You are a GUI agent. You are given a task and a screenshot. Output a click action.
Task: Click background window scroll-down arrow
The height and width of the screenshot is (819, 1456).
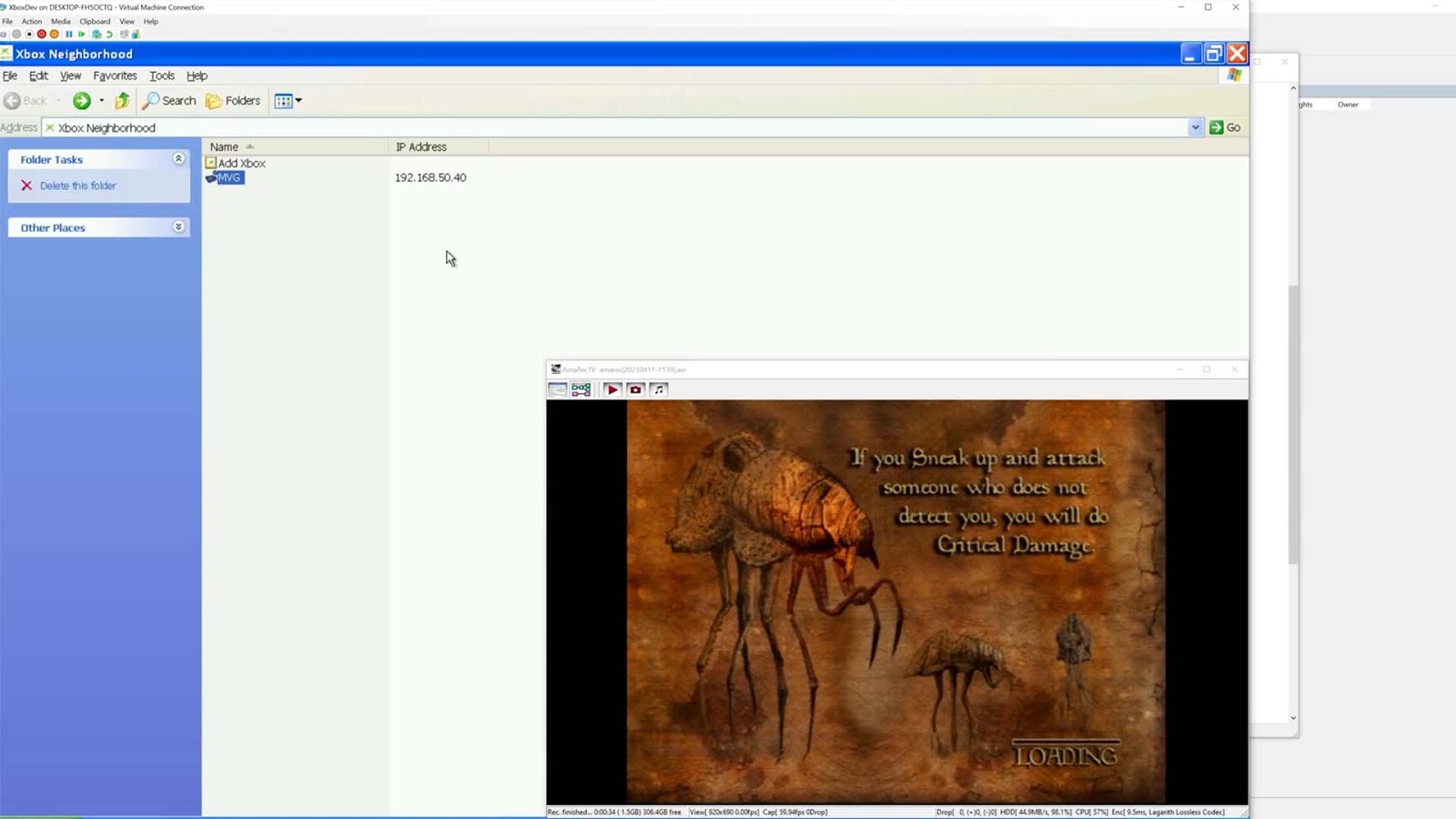click(x=1293, y=718)
